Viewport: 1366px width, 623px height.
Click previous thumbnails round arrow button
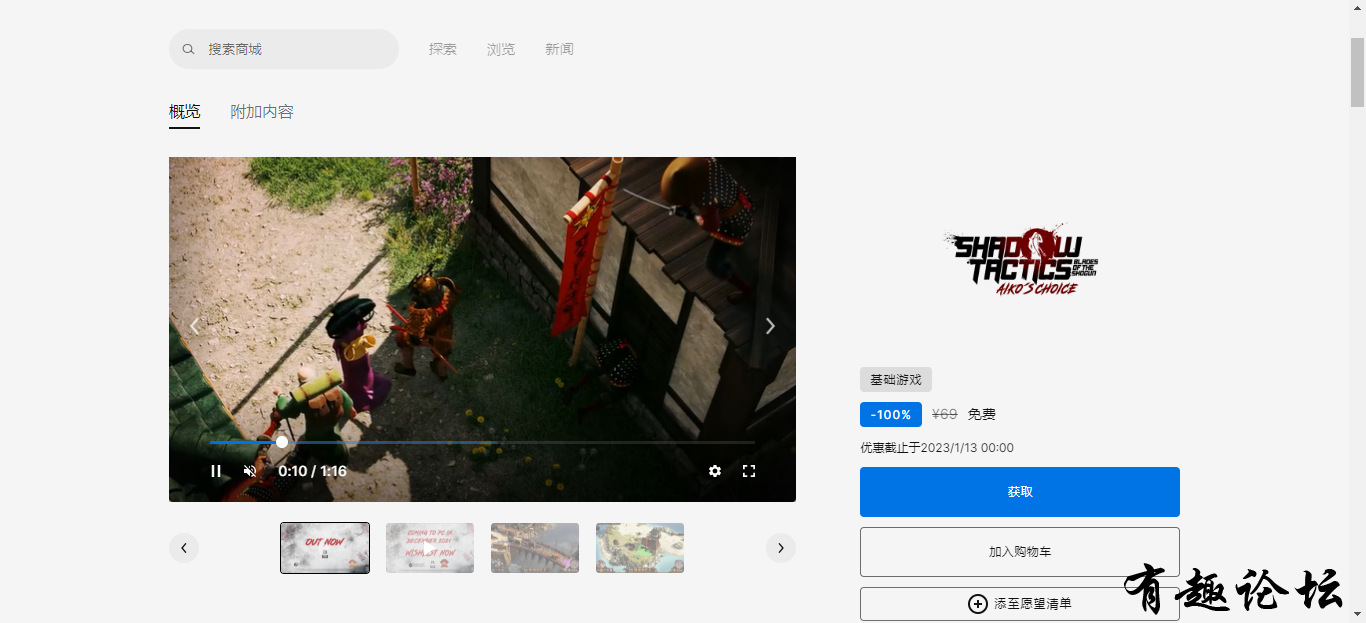[x=184, y=548]
